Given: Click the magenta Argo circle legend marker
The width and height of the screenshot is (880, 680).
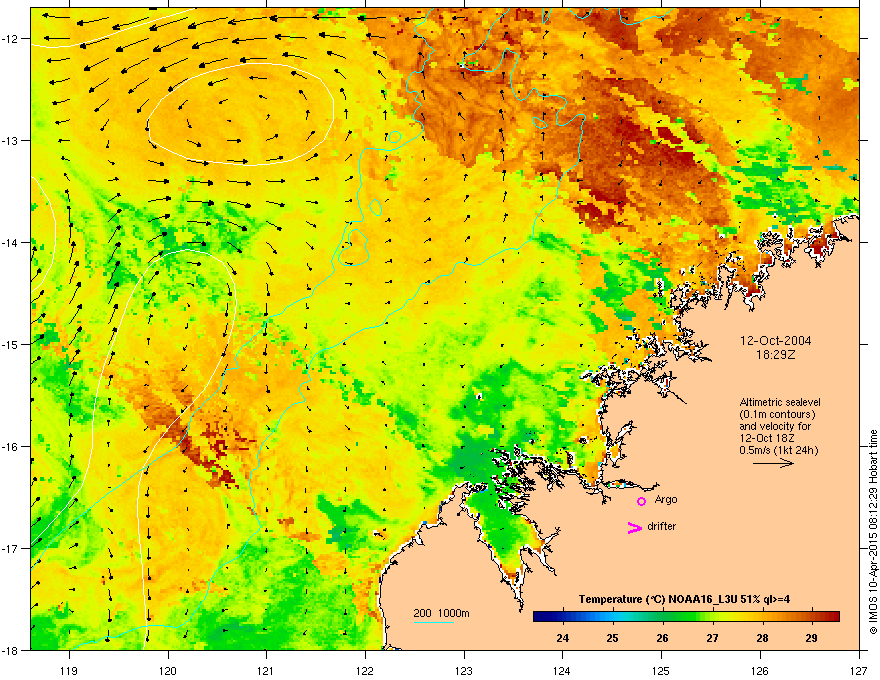Looking at the screenshot, I should 641,501.
